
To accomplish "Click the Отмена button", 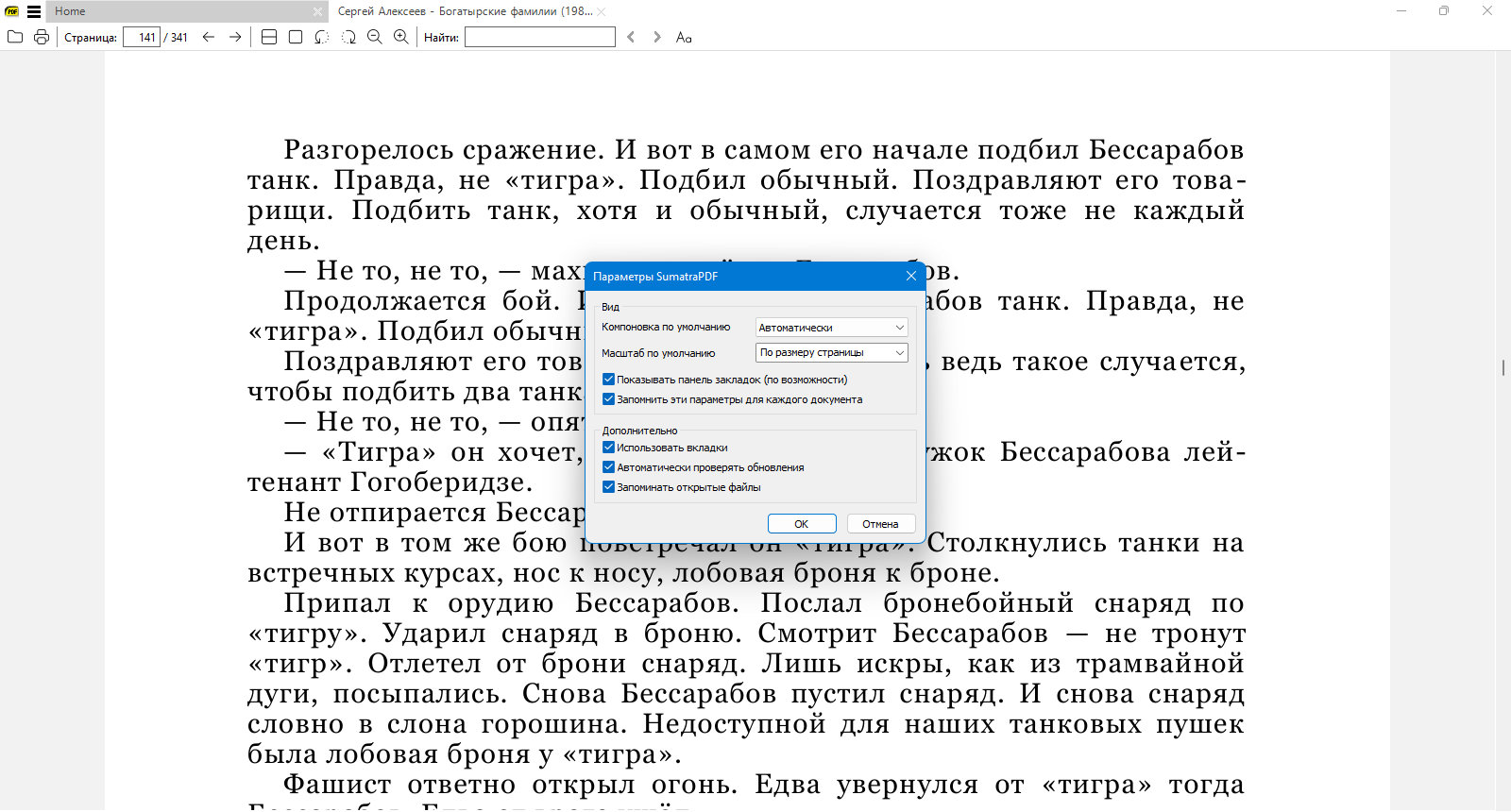I will [880, 524].
